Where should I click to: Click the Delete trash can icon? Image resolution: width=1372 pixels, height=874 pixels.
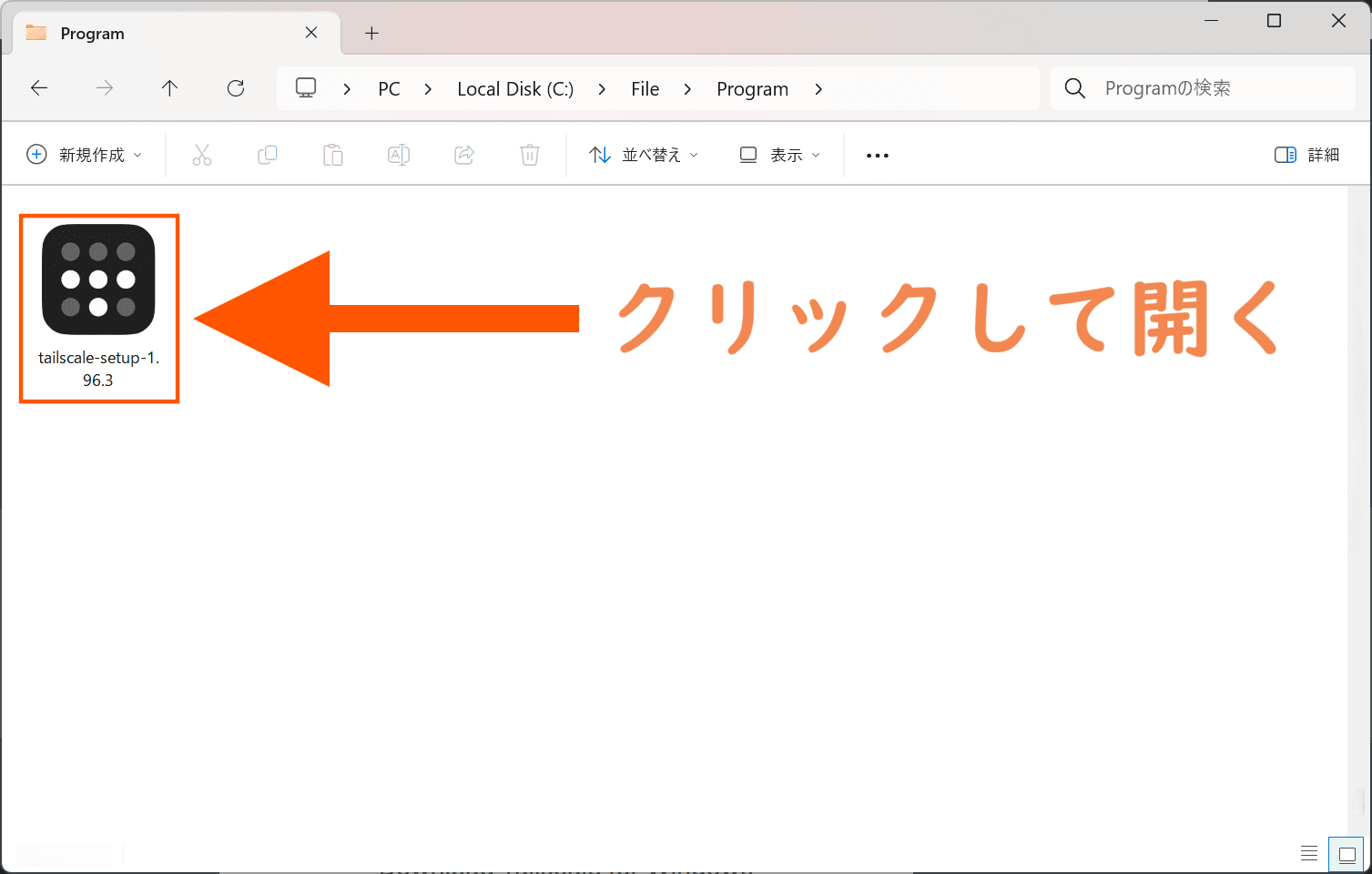[x=530, y=155]
